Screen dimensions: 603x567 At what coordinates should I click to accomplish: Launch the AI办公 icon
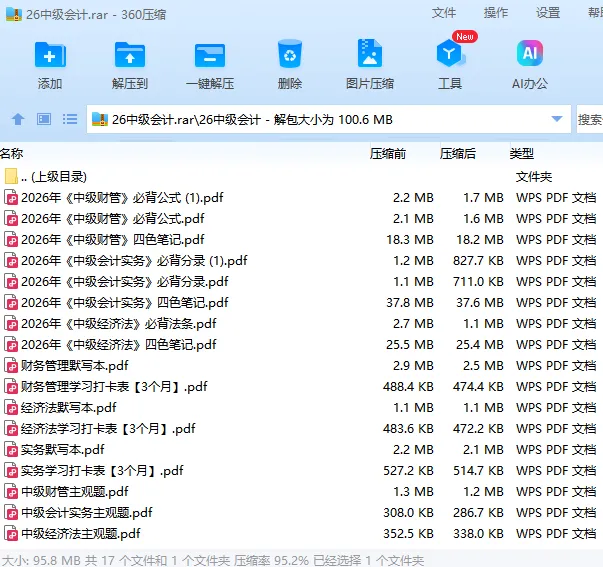coord(530,53)
